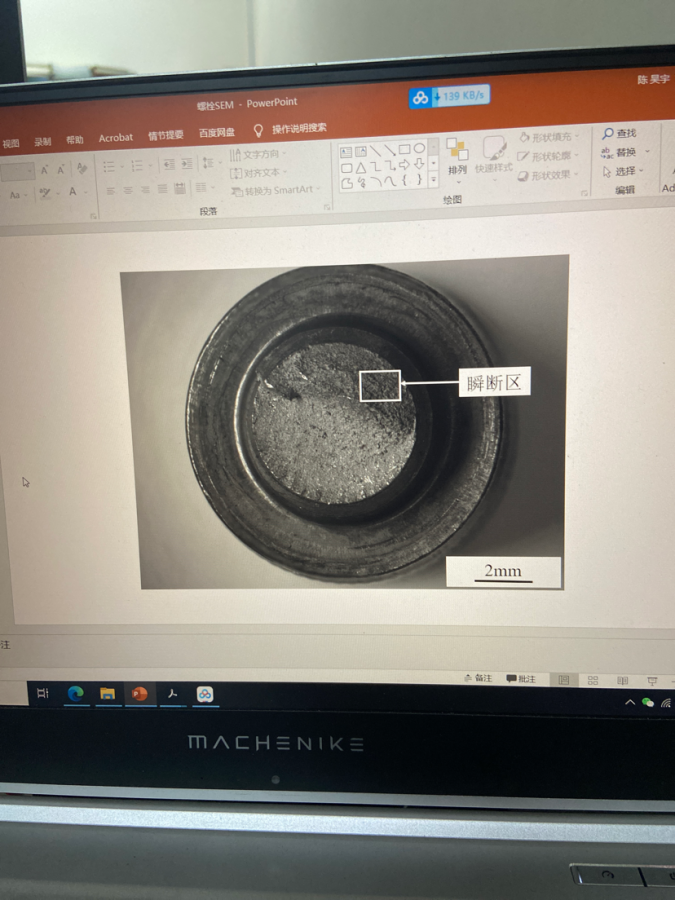Select the 瞬断区 text label on slide
675x900 pixels.
[x=494, y=382]
